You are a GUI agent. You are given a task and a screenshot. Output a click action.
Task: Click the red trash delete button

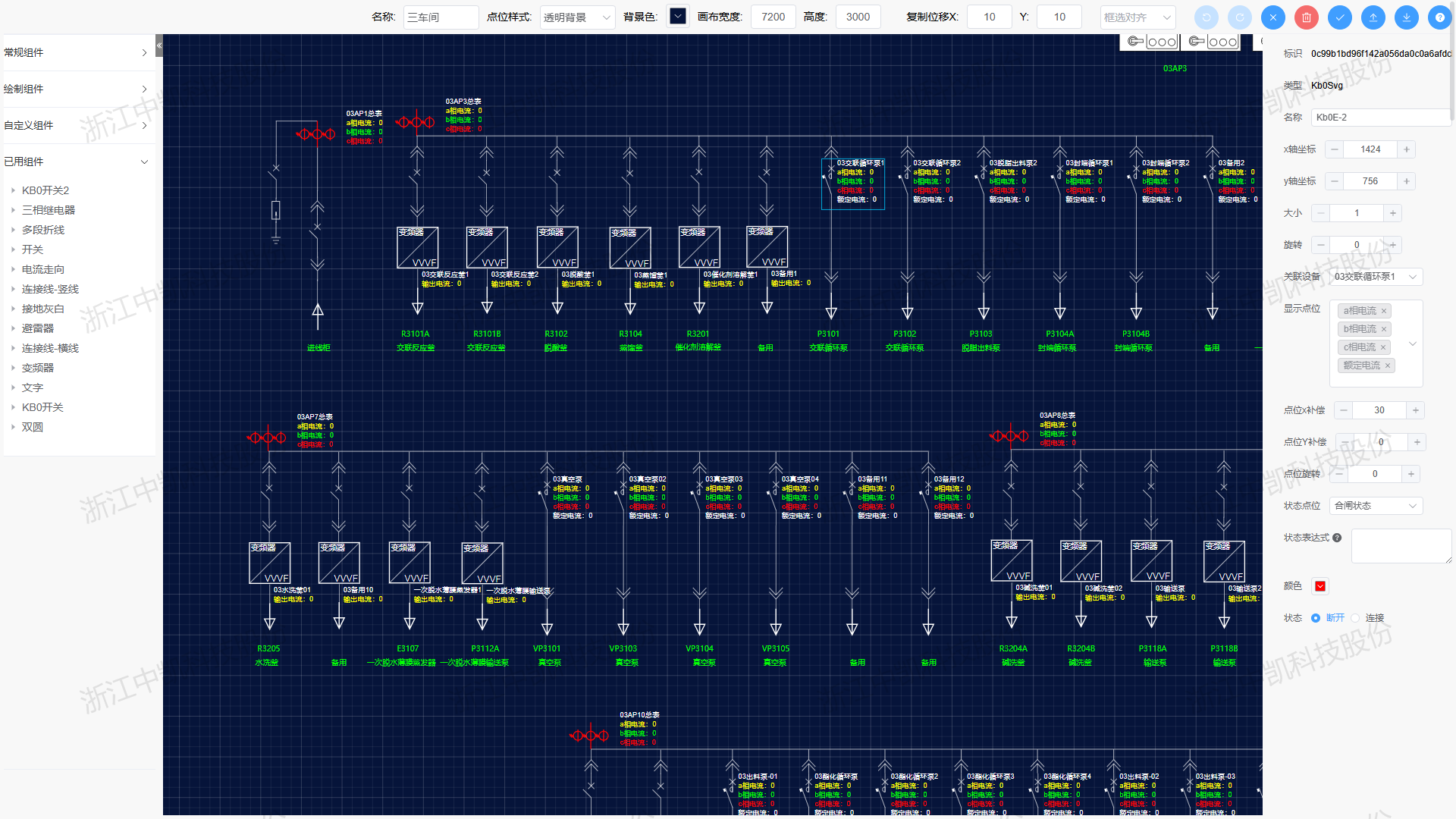1306,17
